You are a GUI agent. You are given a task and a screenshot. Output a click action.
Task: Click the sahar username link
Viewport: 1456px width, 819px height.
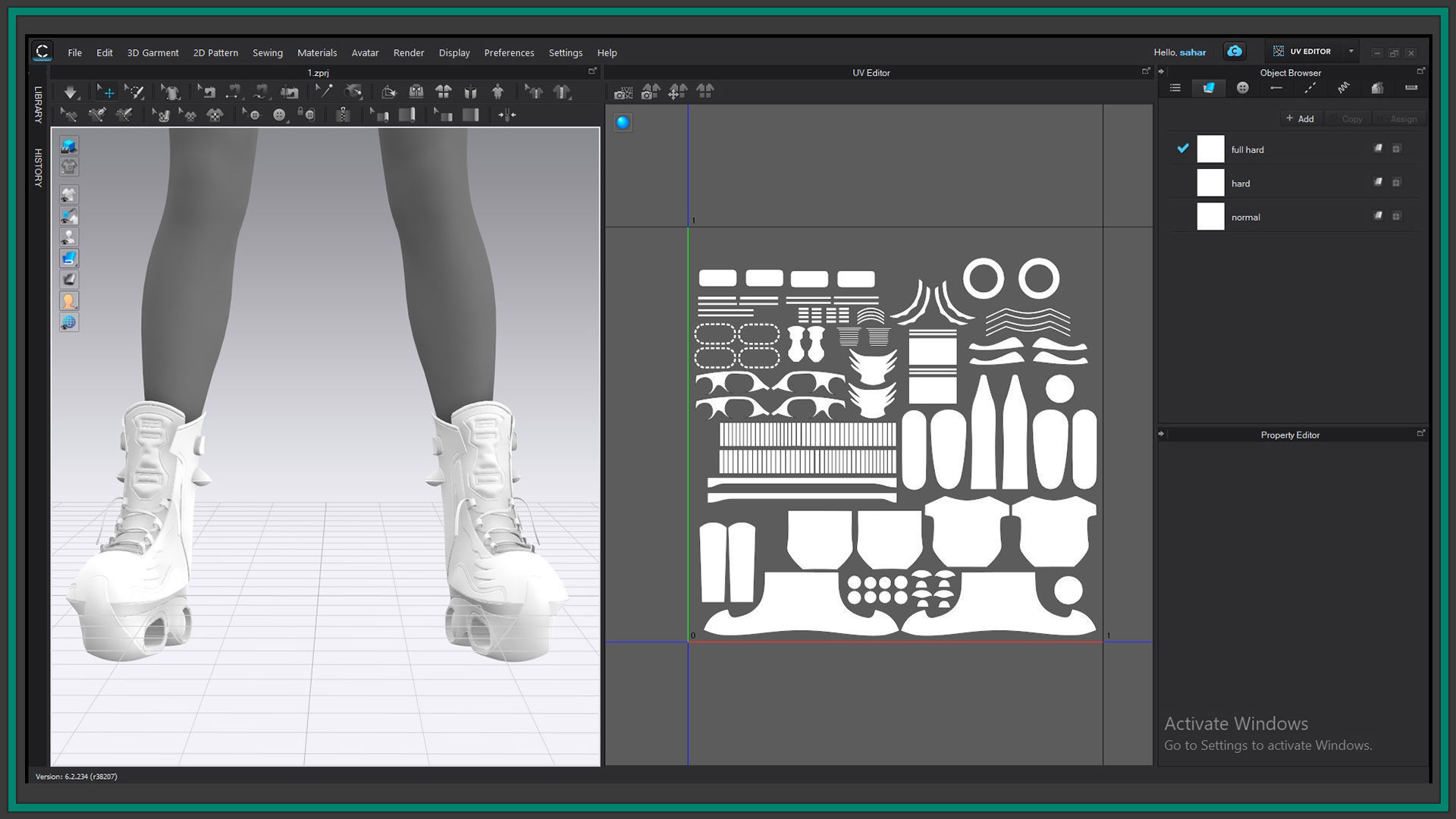tap(1192, 52)
